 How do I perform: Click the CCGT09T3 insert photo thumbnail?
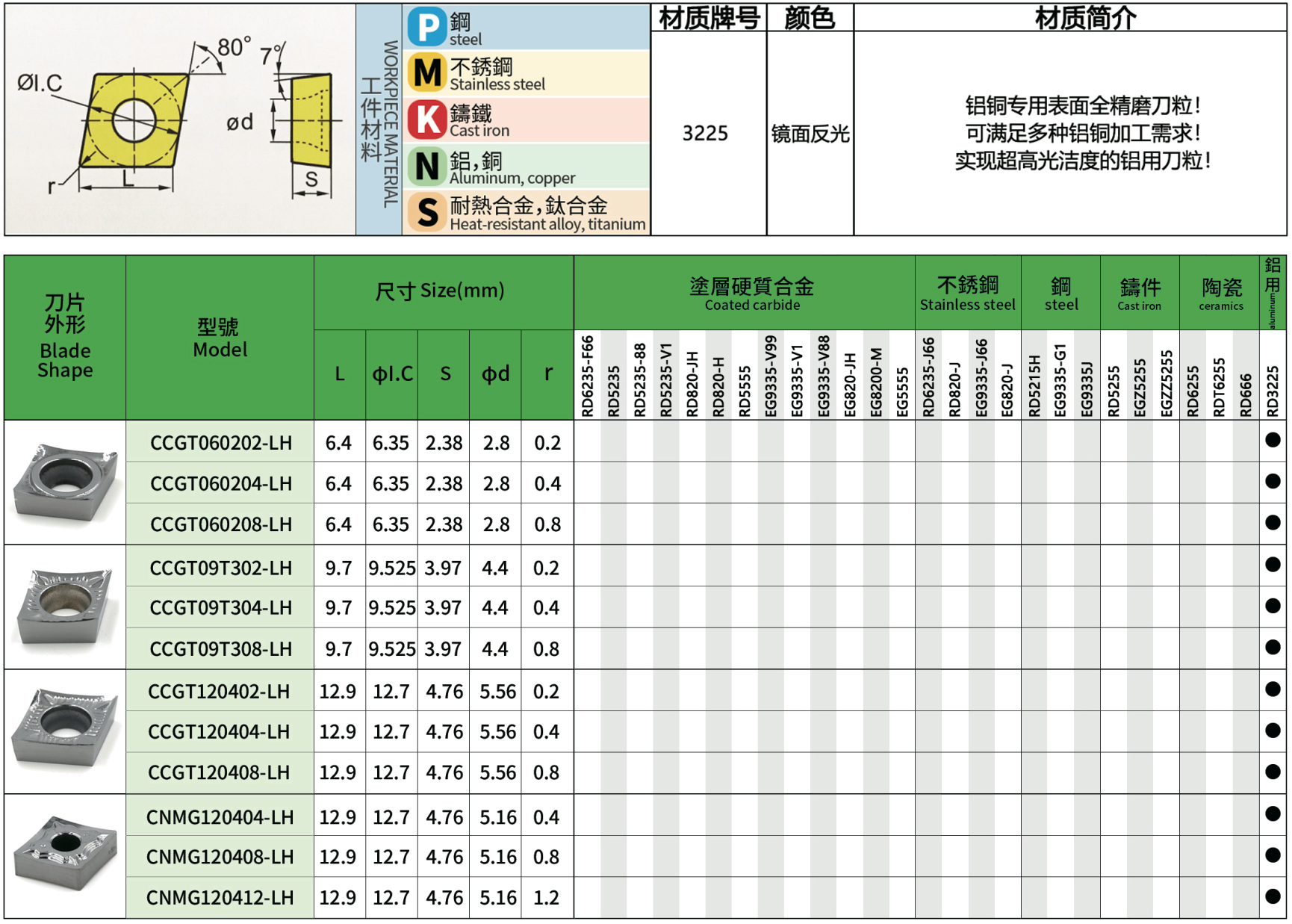click(66, 607)
